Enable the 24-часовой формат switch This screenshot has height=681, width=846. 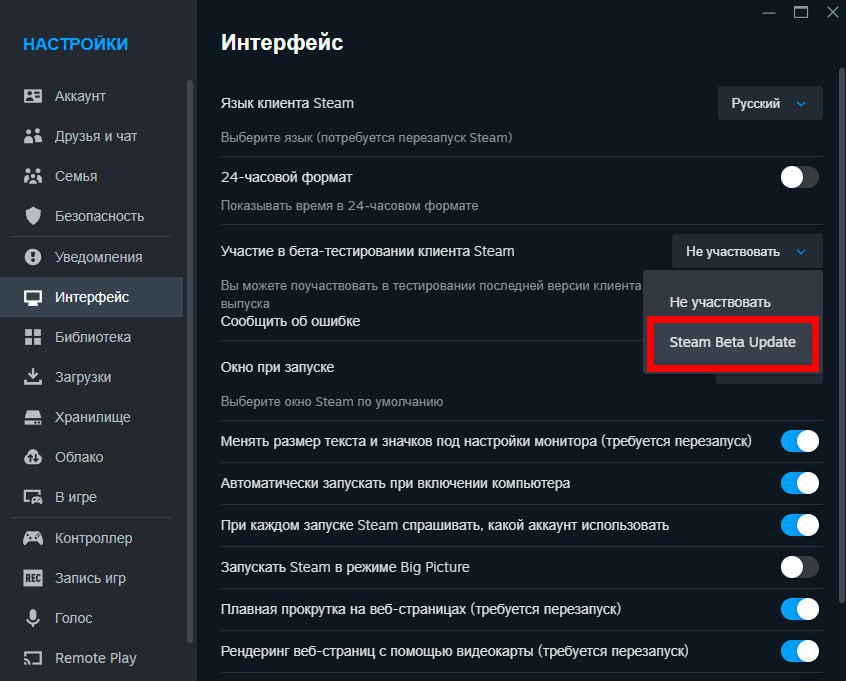[800, 177]
